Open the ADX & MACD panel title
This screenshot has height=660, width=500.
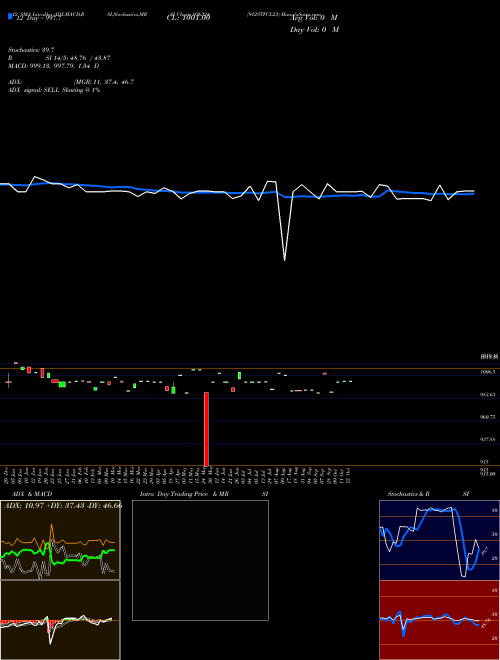point(32,494)
